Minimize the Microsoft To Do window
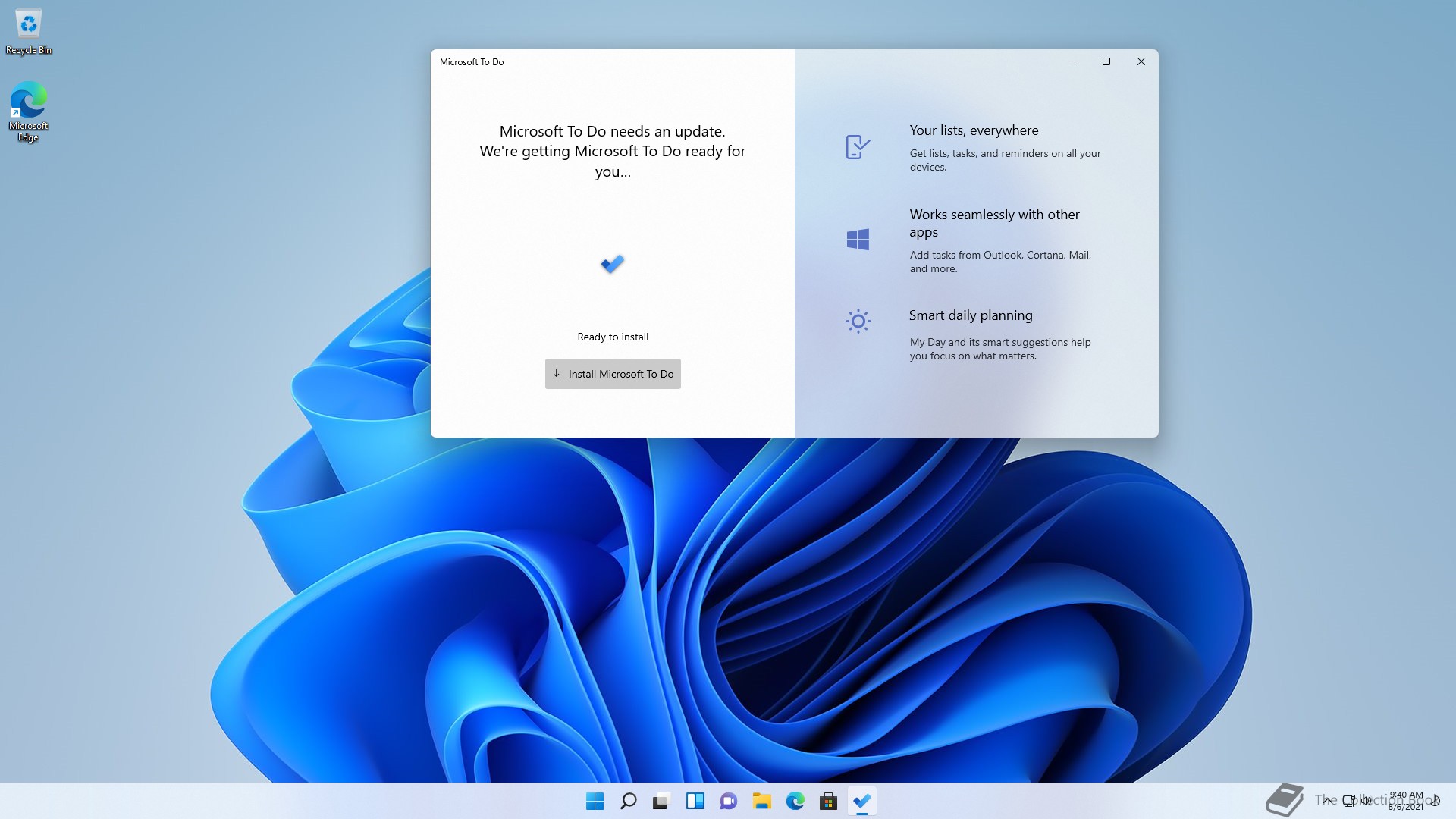Image resolution: width=1456 pixels, height=819 pixels. tap(1072, 61)
